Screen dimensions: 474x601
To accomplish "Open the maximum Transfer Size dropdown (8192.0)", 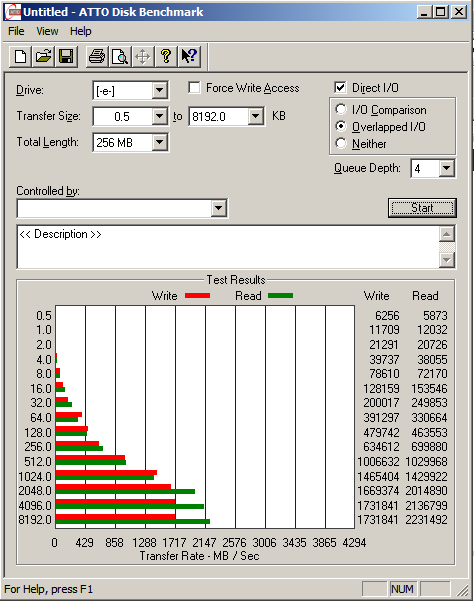I will click(x=255, y=117).
